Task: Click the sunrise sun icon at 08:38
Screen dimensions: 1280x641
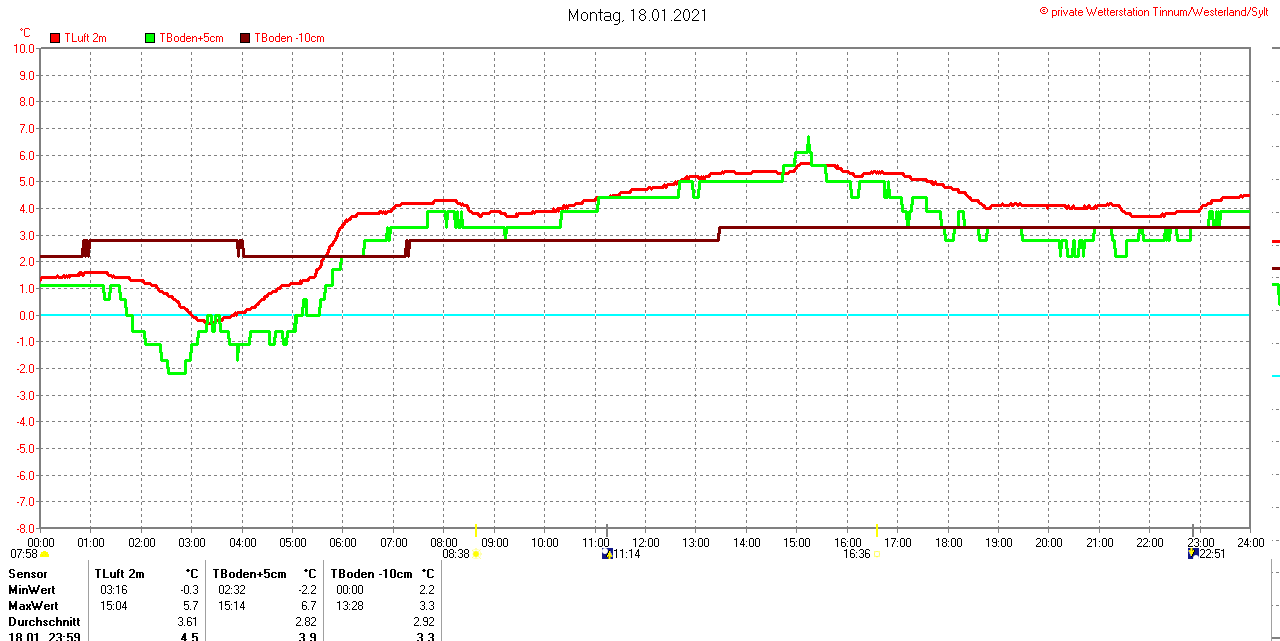Action: click(476, 554)
